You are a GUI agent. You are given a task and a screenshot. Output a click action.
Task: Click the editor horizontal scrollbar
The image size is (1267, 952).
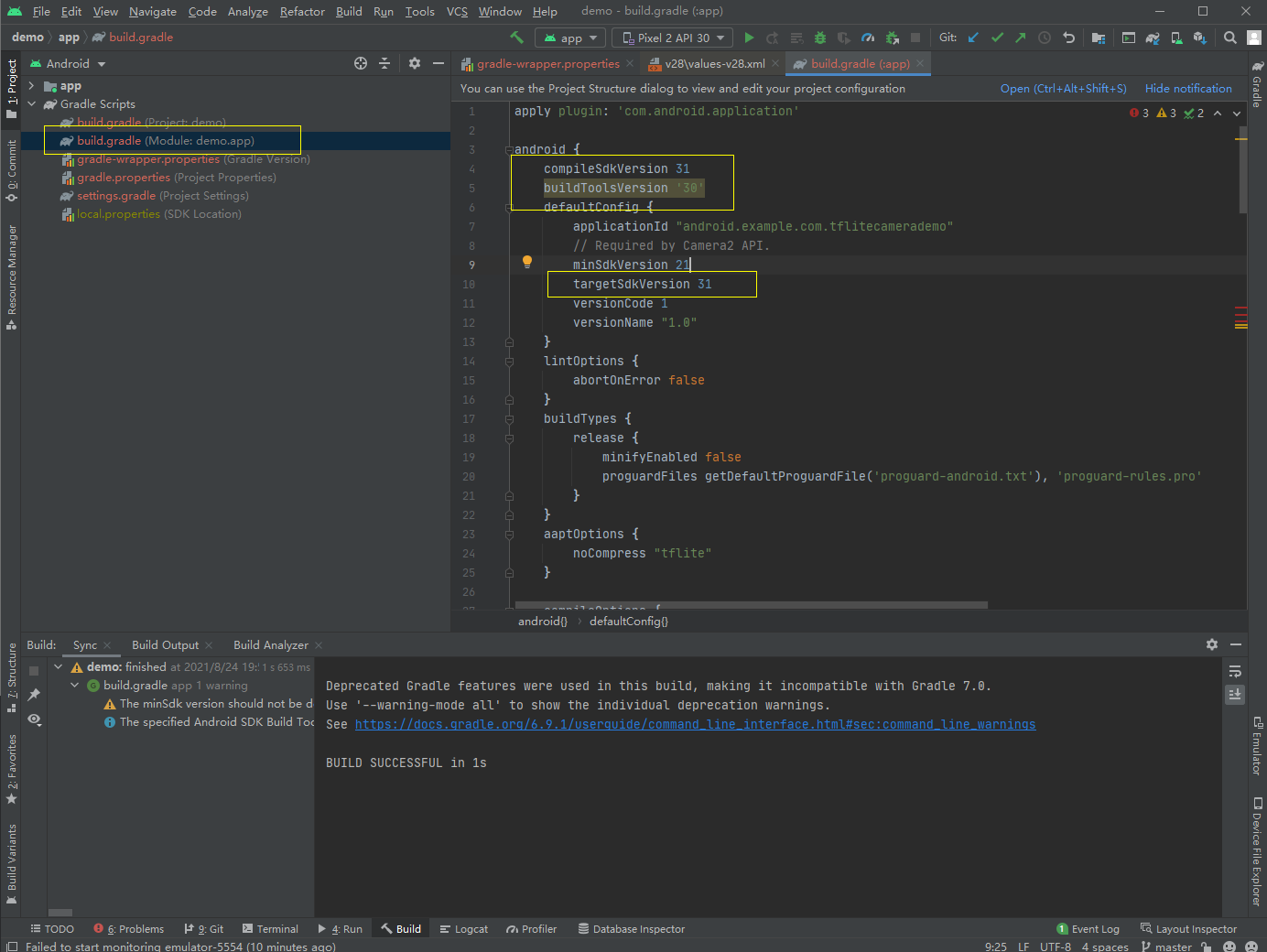[x=751, y=605]
